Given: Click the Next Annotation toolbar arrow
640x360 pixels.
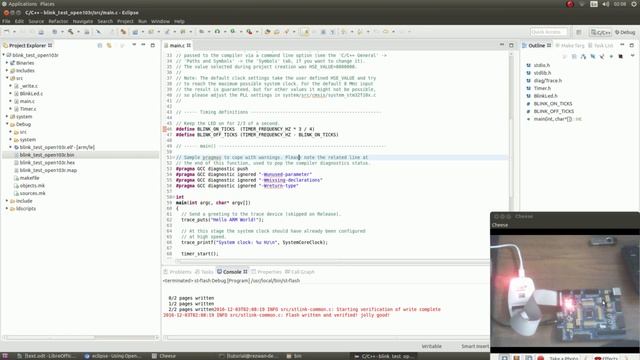Looking at the screenshot, I should coord(344,31).
